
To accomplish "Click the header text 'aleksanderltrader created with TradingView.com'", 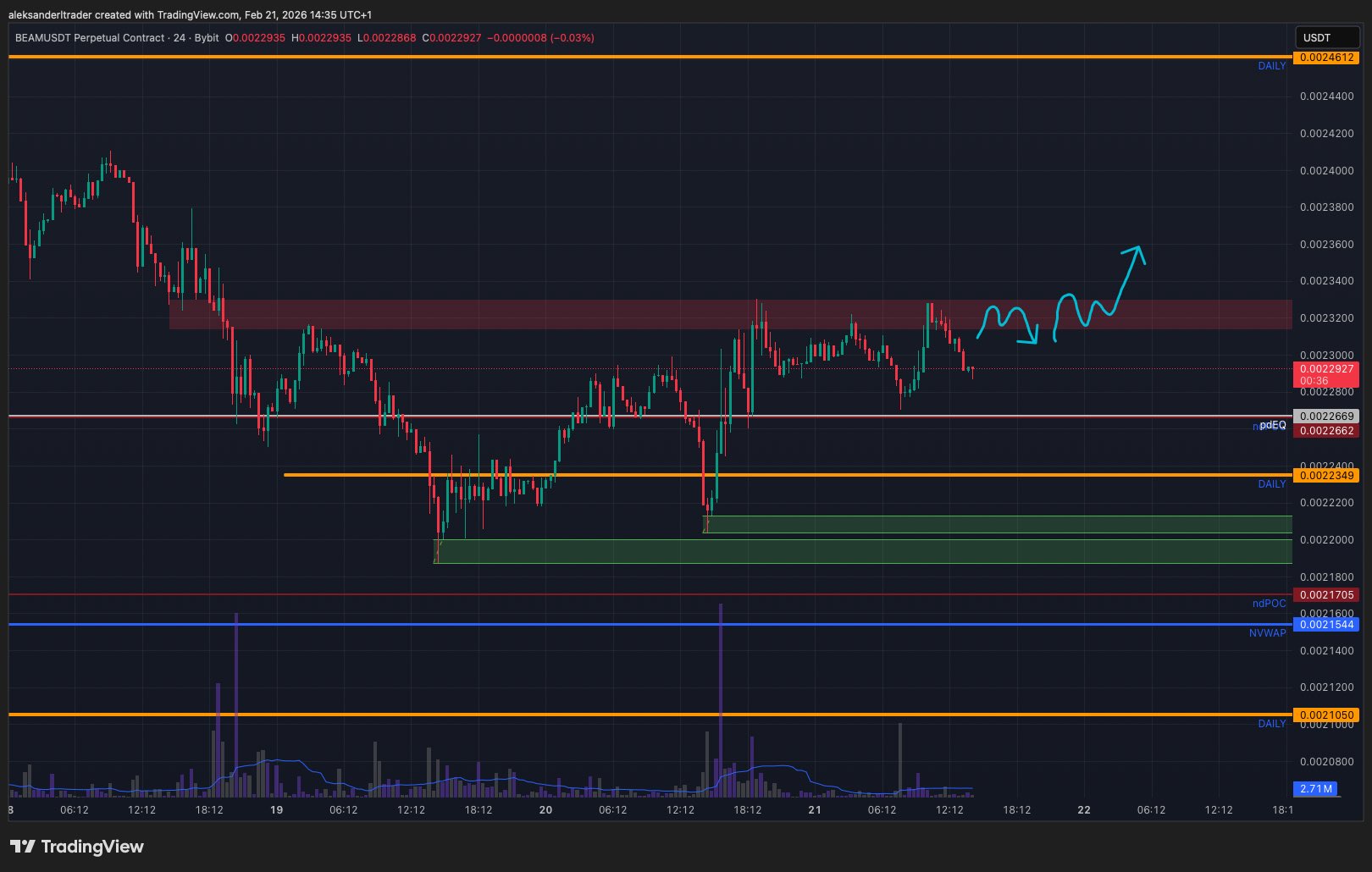I will [123, 14].
